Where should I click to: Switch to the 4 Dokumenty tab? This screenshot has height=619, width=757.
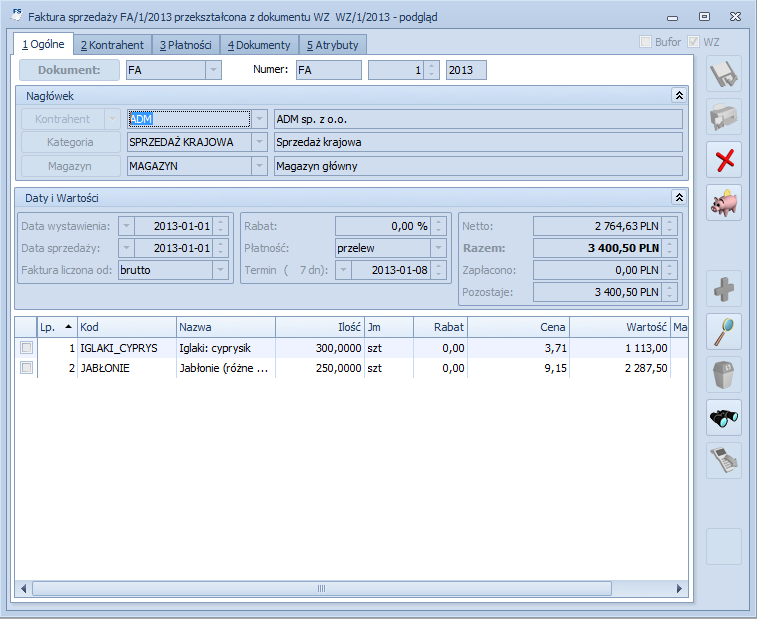(x=259, y=45)
